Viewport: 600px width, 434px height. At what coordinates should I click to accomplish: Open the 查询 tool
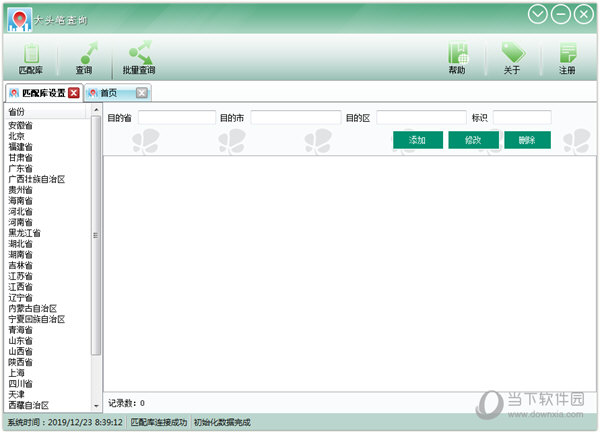(x=84, y=58)
